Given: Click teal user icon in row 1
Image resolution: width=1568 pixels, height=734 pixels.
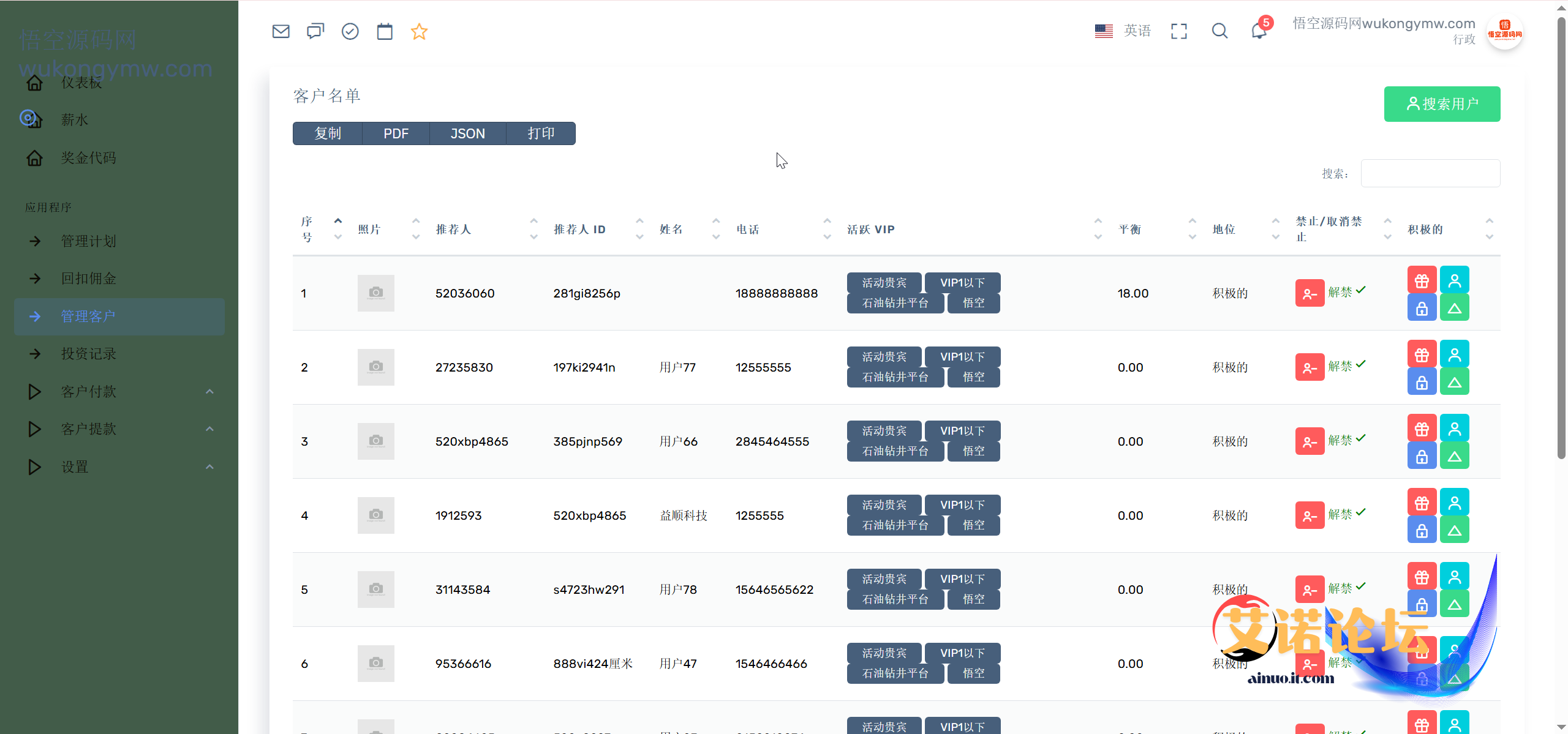Looking at the screenshot, I should 1454,281.
